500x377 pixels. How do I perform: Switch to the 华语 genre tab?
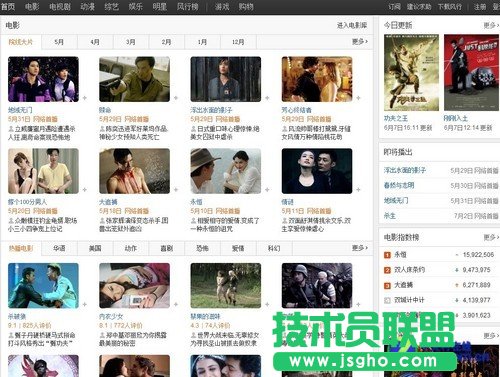[59, 248]
